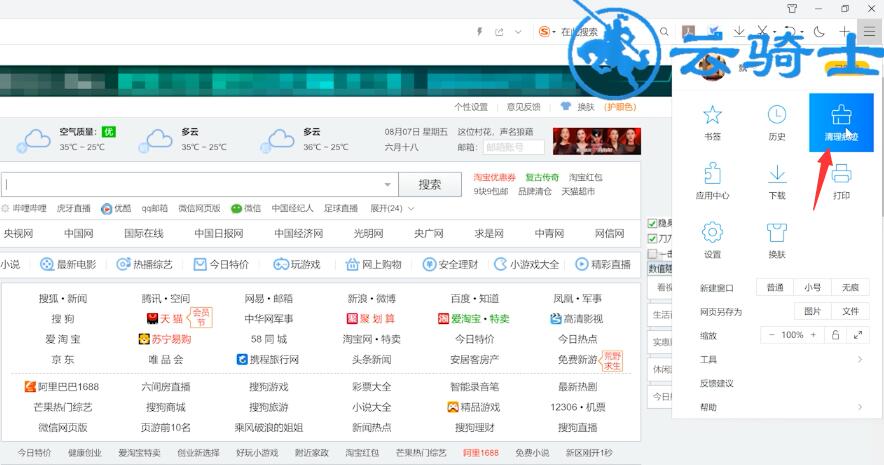
Task: Uncheck the 刀刀 checkbox
Action: 652,238
